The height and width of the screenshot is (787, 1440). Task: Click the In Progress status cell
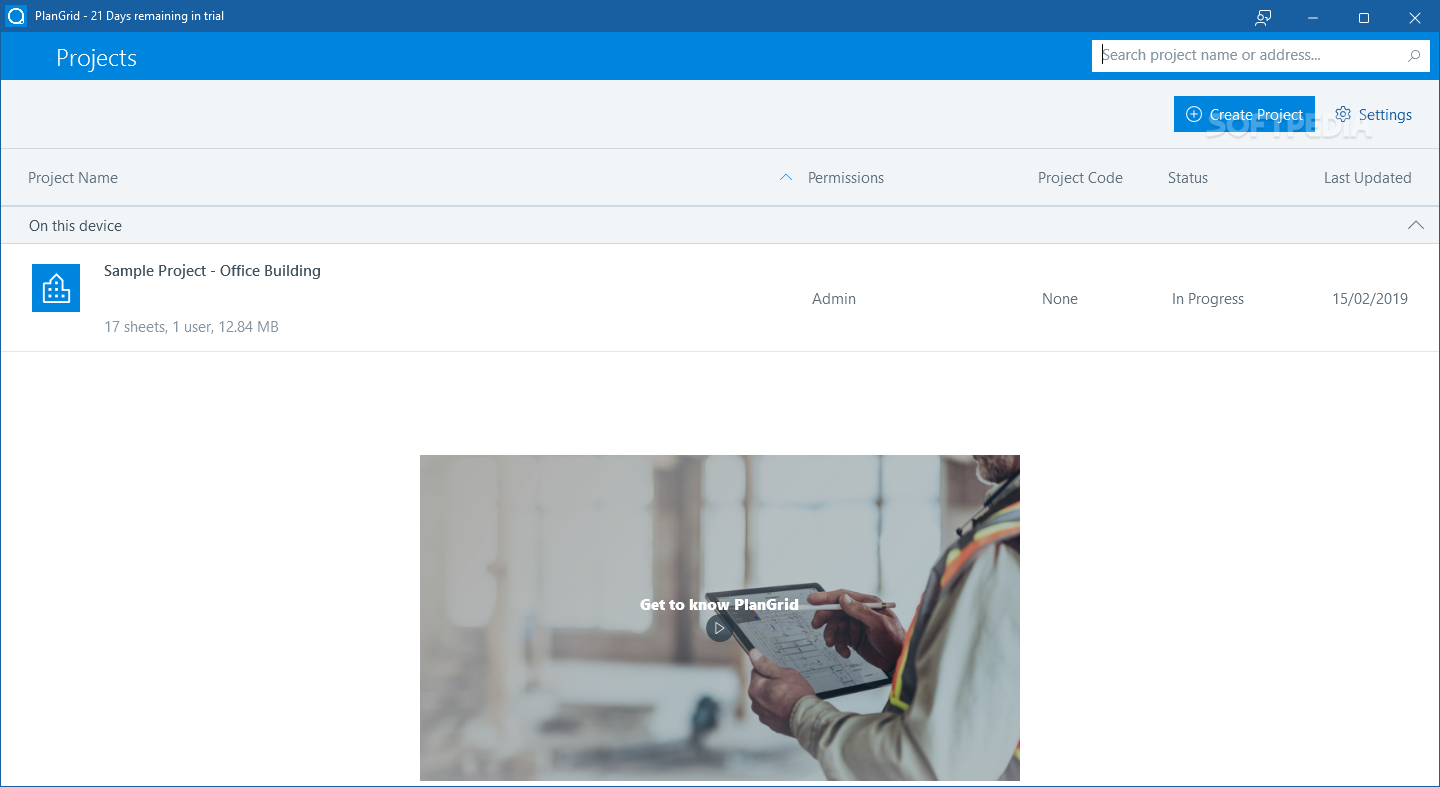coord(1208,299)
